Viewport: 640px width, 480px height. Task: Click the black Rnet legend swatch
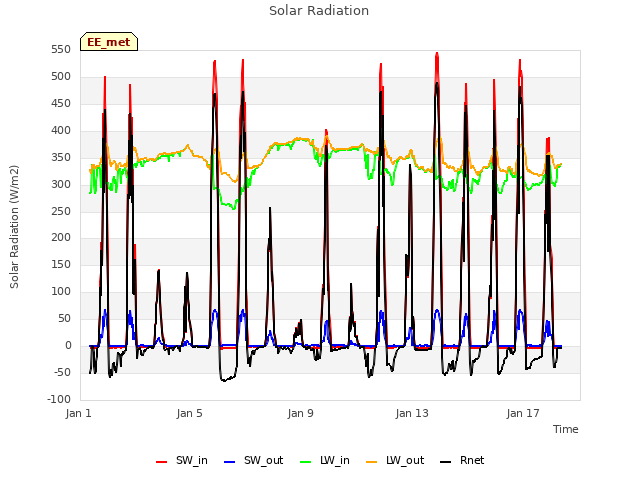pos(446,462)
